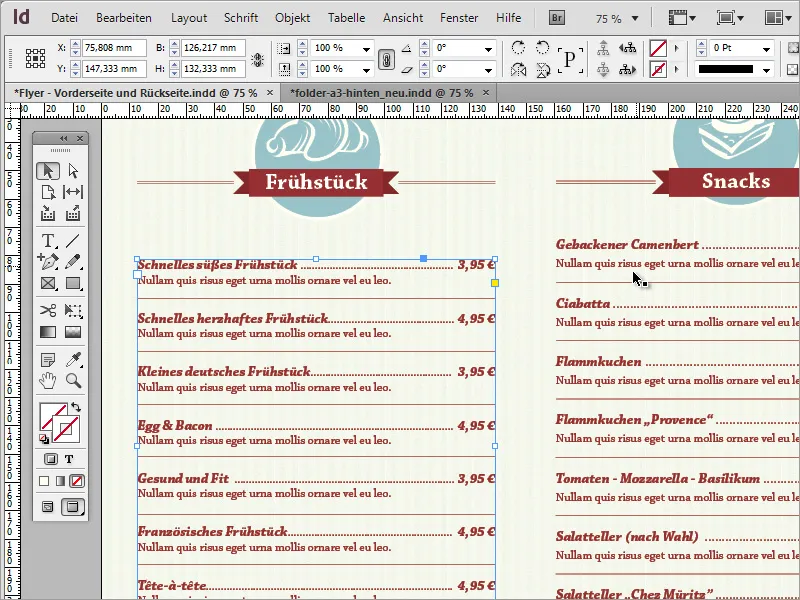Image resolution: width=800 pixels, height=600 pixels.
Task: Select the Free Transform tool
Action: (x=73, y=310)
